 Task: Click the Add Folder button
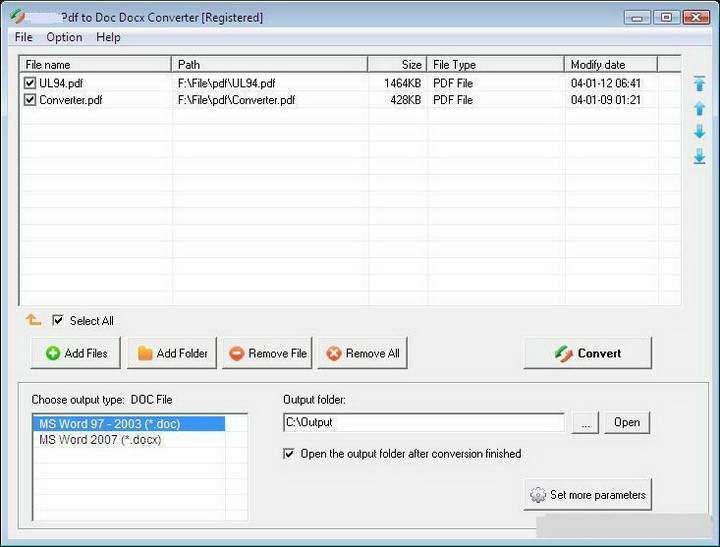click(x=172, y=353)
